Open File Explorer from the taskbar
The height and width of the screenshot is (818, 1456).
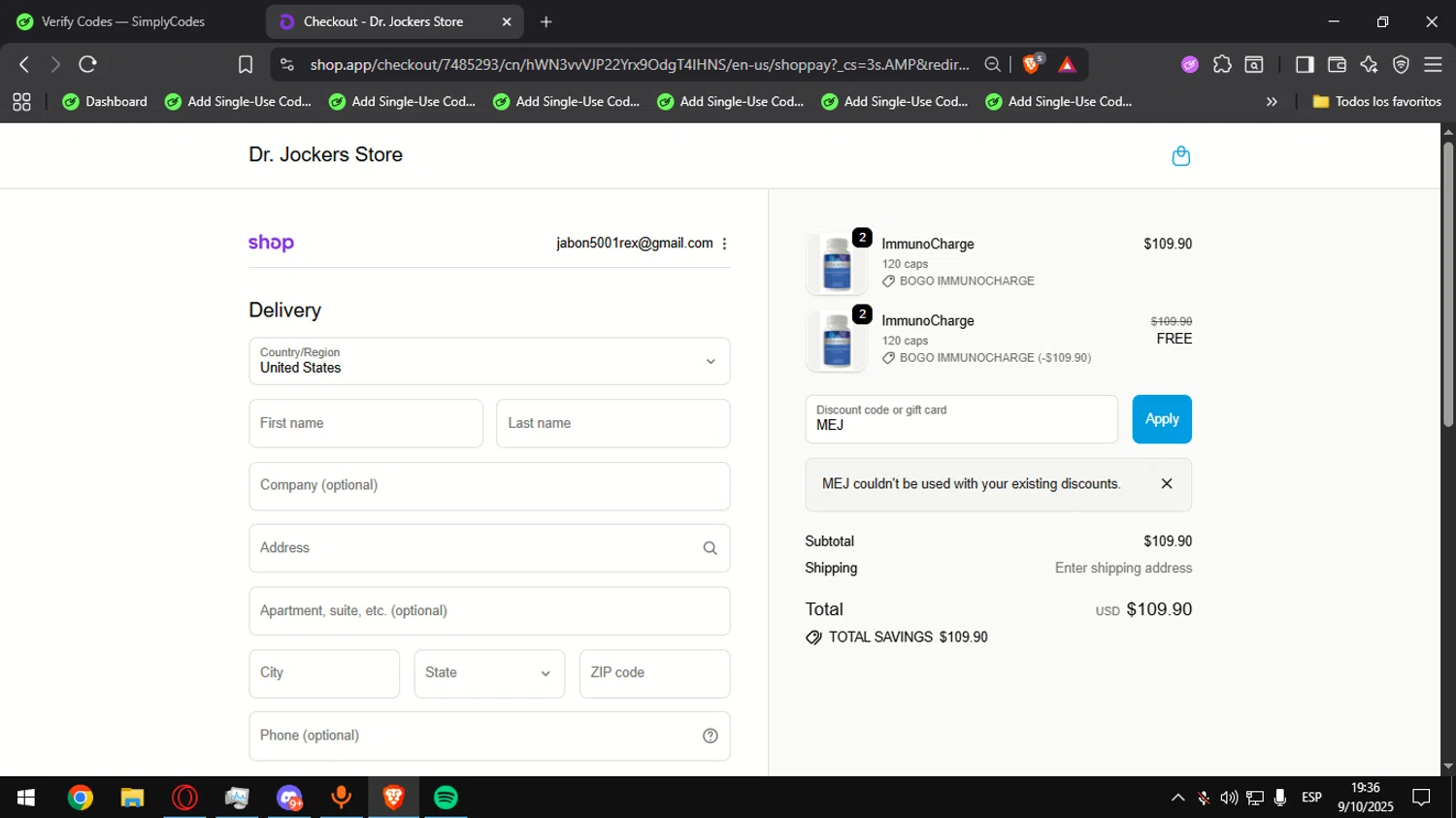tap(132, 798)
